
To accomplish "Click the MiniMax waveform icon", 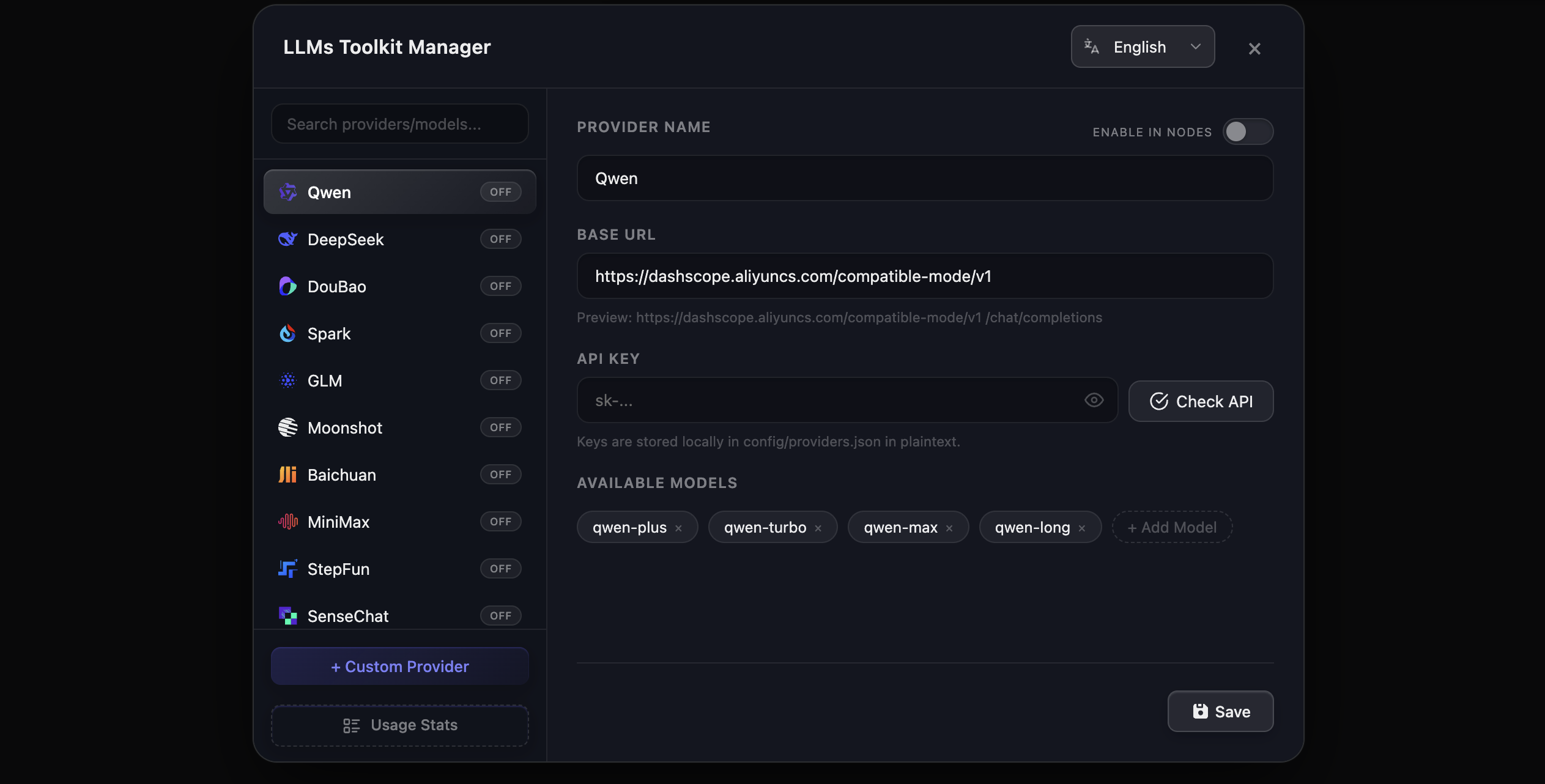I will coord(287,522).
